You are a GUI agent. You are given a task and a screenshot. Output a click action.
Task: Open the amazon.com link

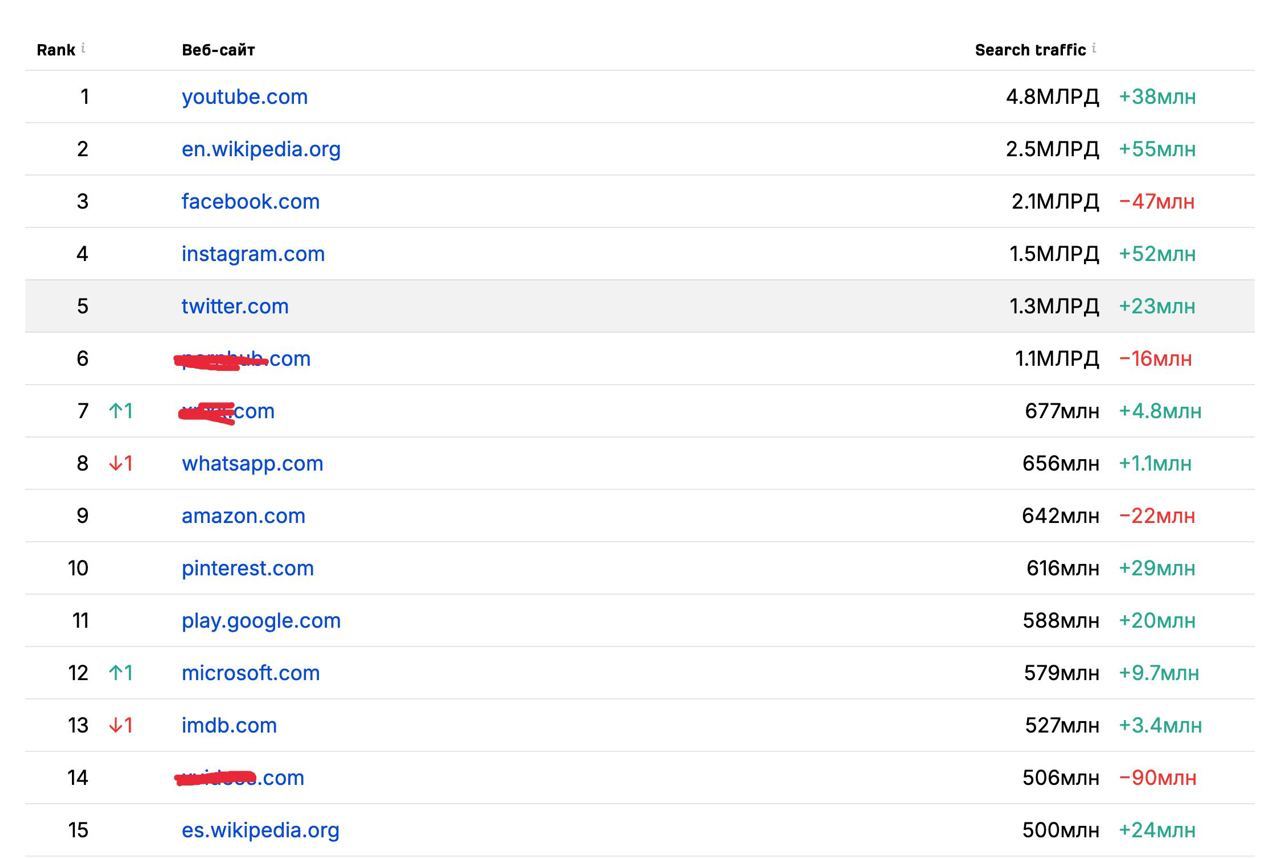tap(243, 516)
